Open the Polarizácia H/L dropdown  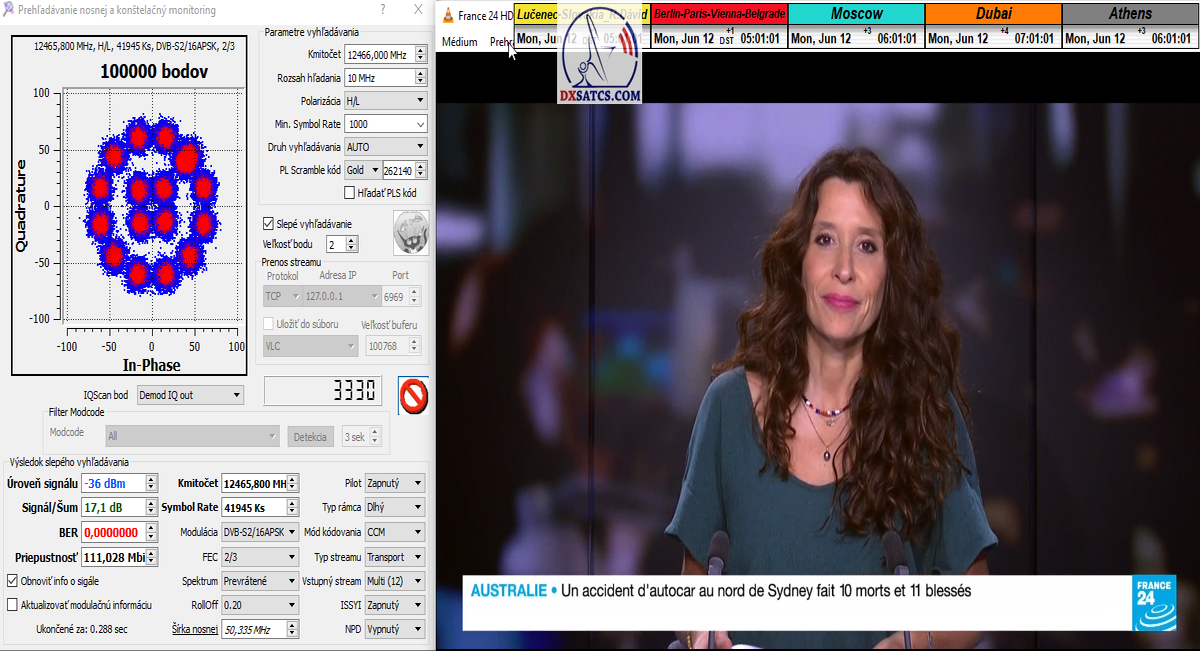coord(385,101)
